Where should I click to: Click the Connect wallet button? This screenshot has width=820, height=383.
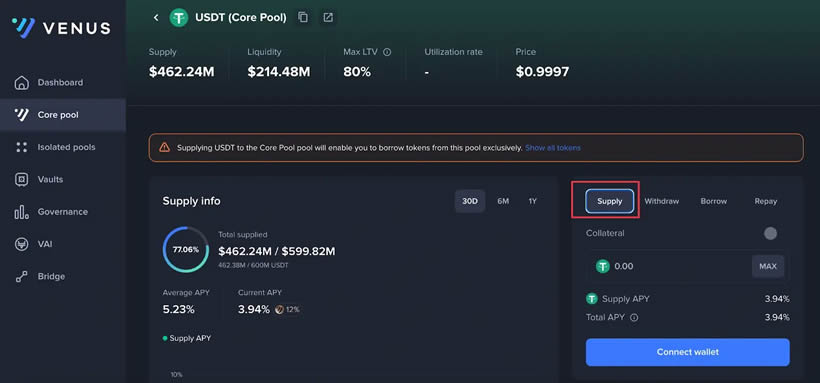tap(688, 352)
